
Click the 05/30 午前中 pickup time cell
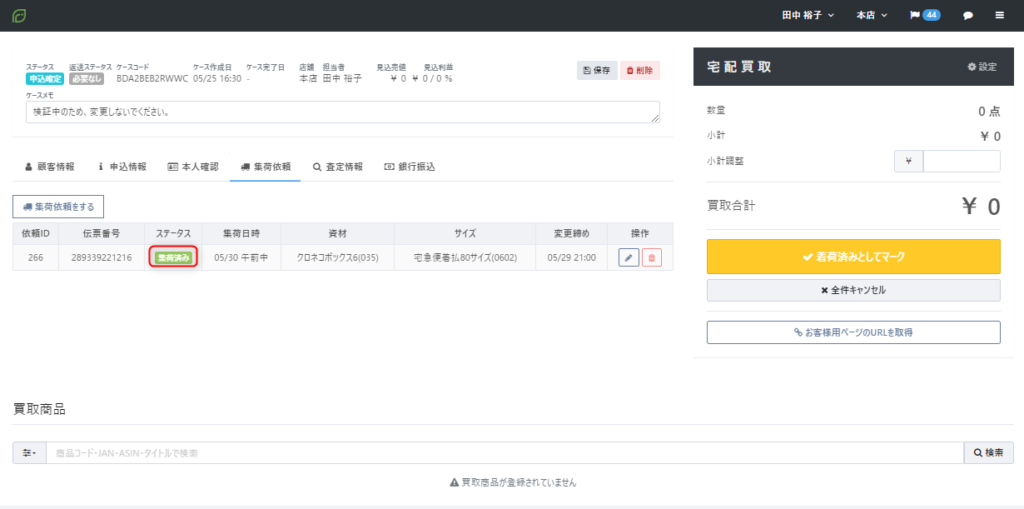tap(241, 257)
